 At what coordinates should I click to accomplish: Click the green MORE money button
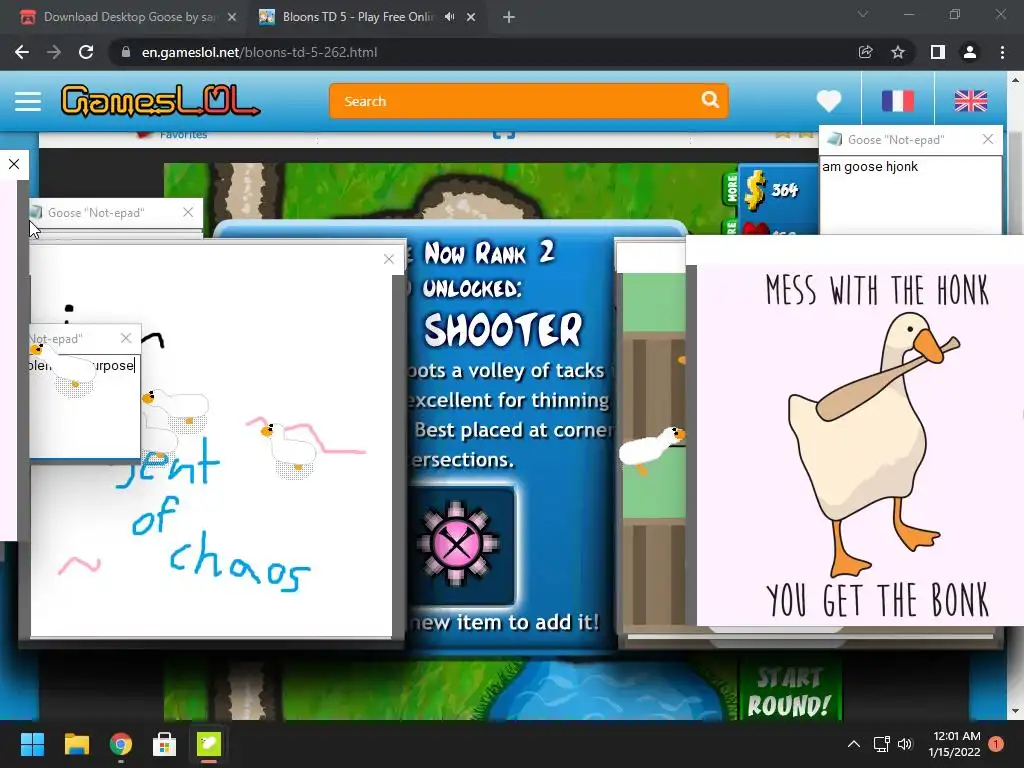point(731,189)
